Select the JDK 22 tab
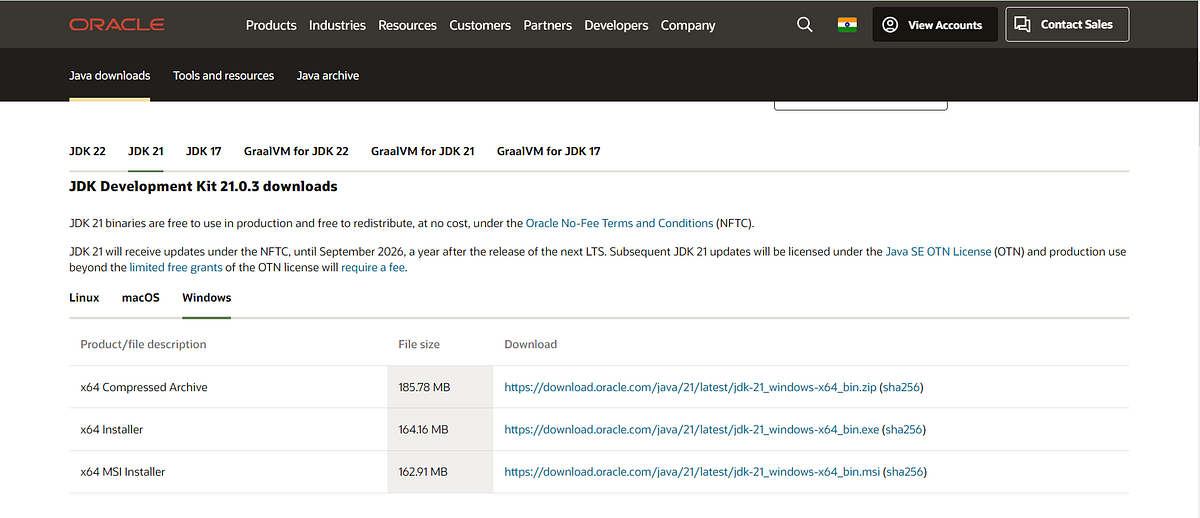 pos(87,152)
